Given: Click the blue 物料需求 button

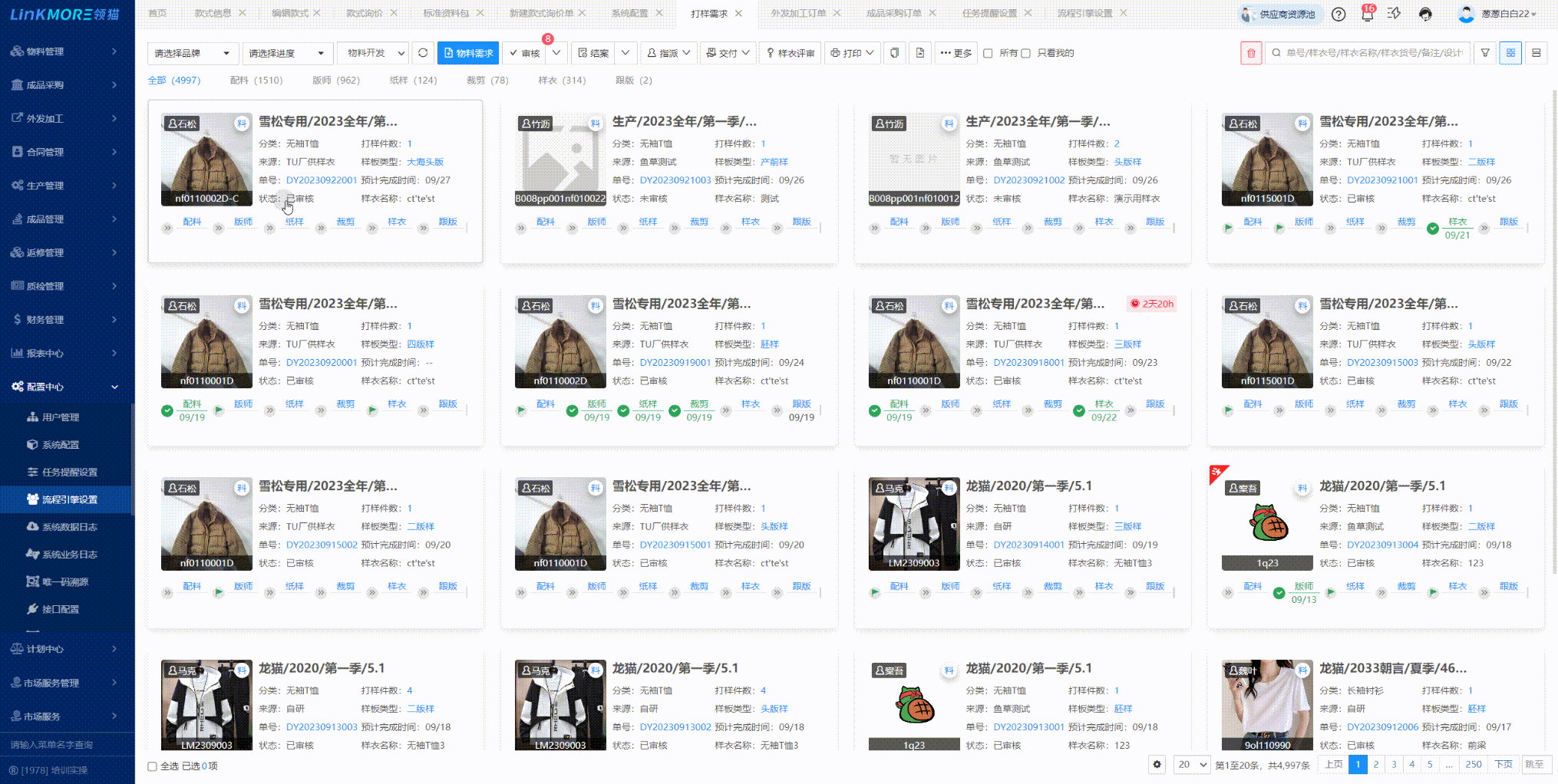Looking at the screenshot, I should [468, 53].
